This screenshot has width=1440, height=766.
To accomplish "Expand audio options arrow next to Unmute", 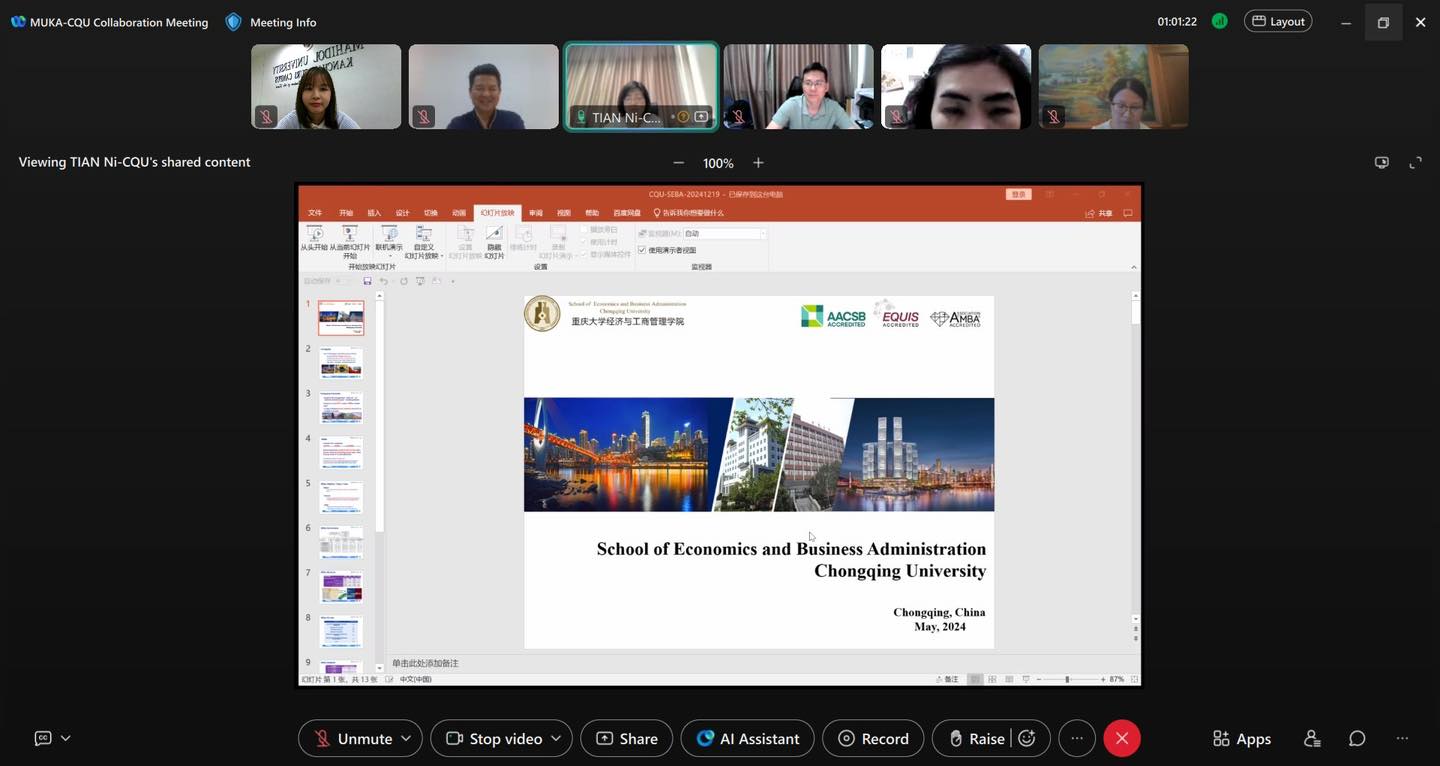I will click(x=406, y=739).
